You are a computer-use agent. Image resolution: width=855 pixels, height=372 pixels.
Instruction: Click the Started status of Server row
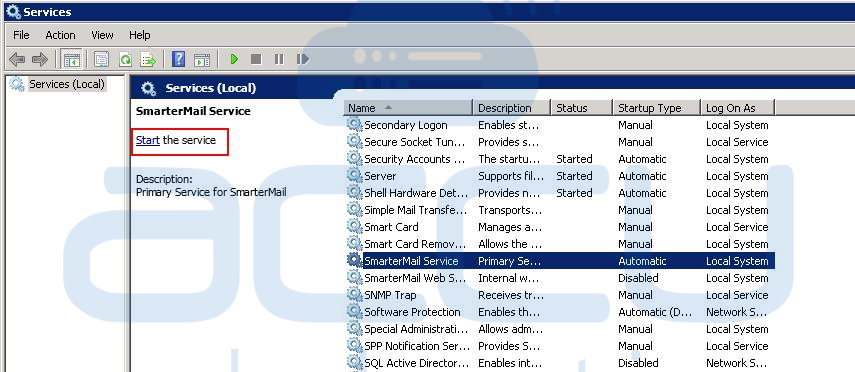(574, 176)
